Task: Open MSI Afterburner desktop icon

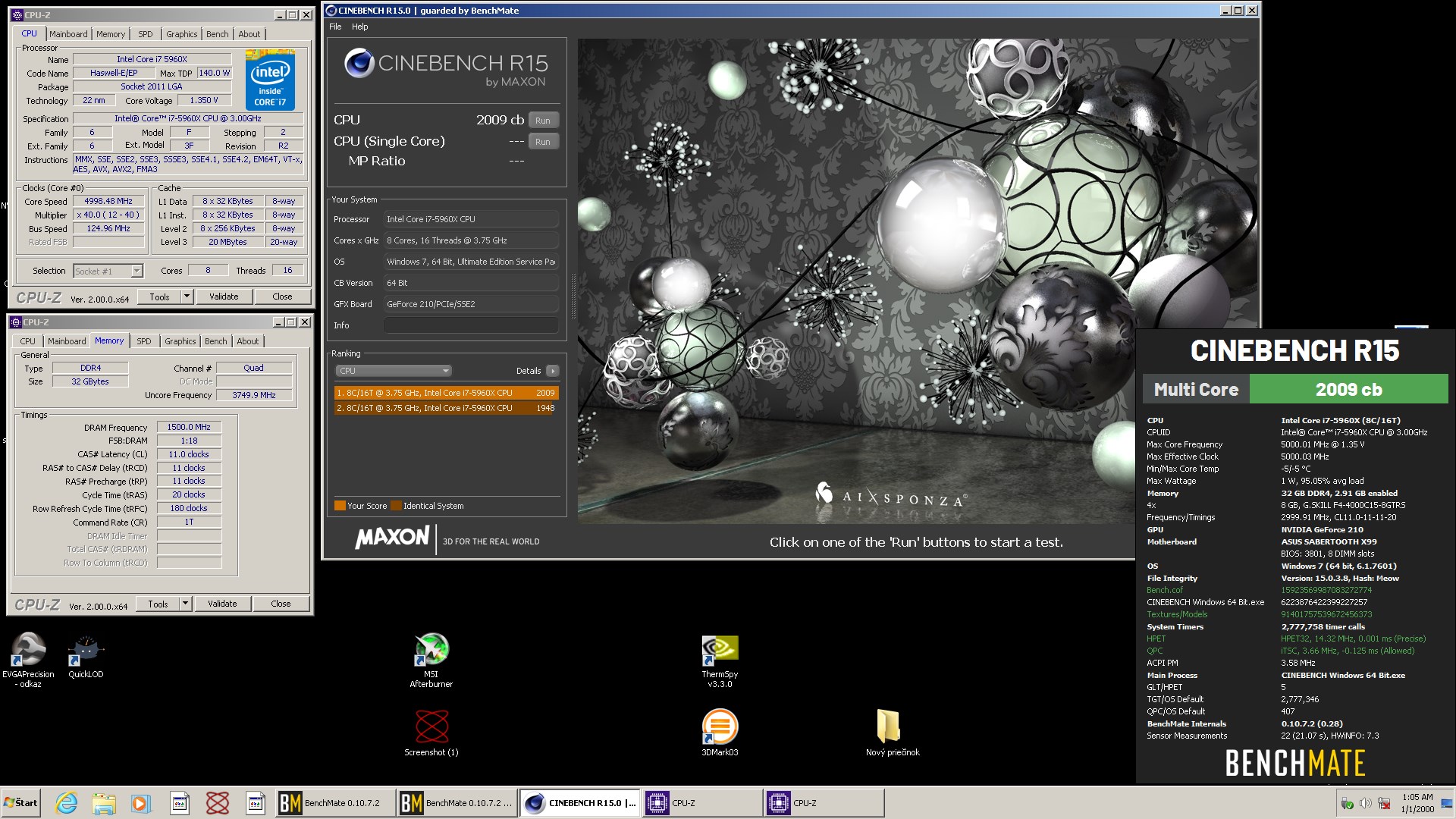Action: (x=431, y=660)
